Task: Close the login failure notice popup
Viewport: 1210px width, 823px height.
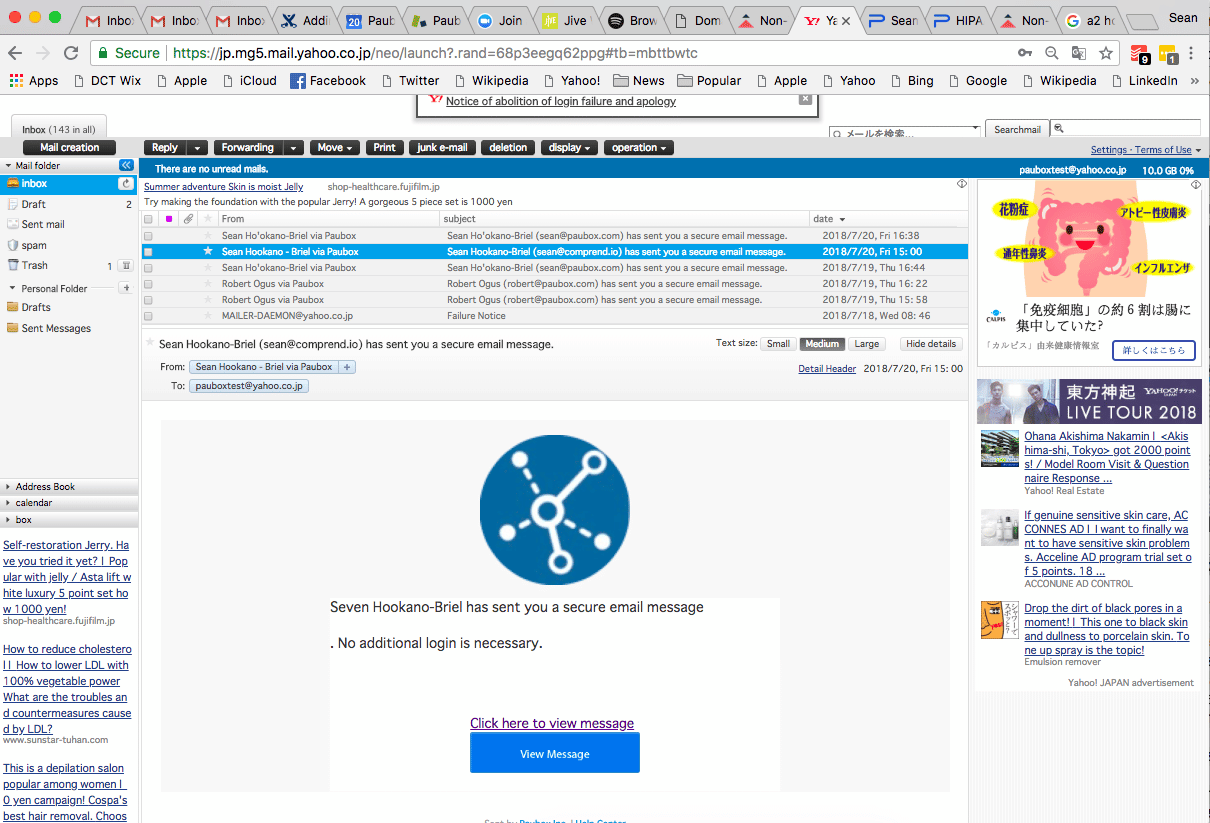Action: 805,99
